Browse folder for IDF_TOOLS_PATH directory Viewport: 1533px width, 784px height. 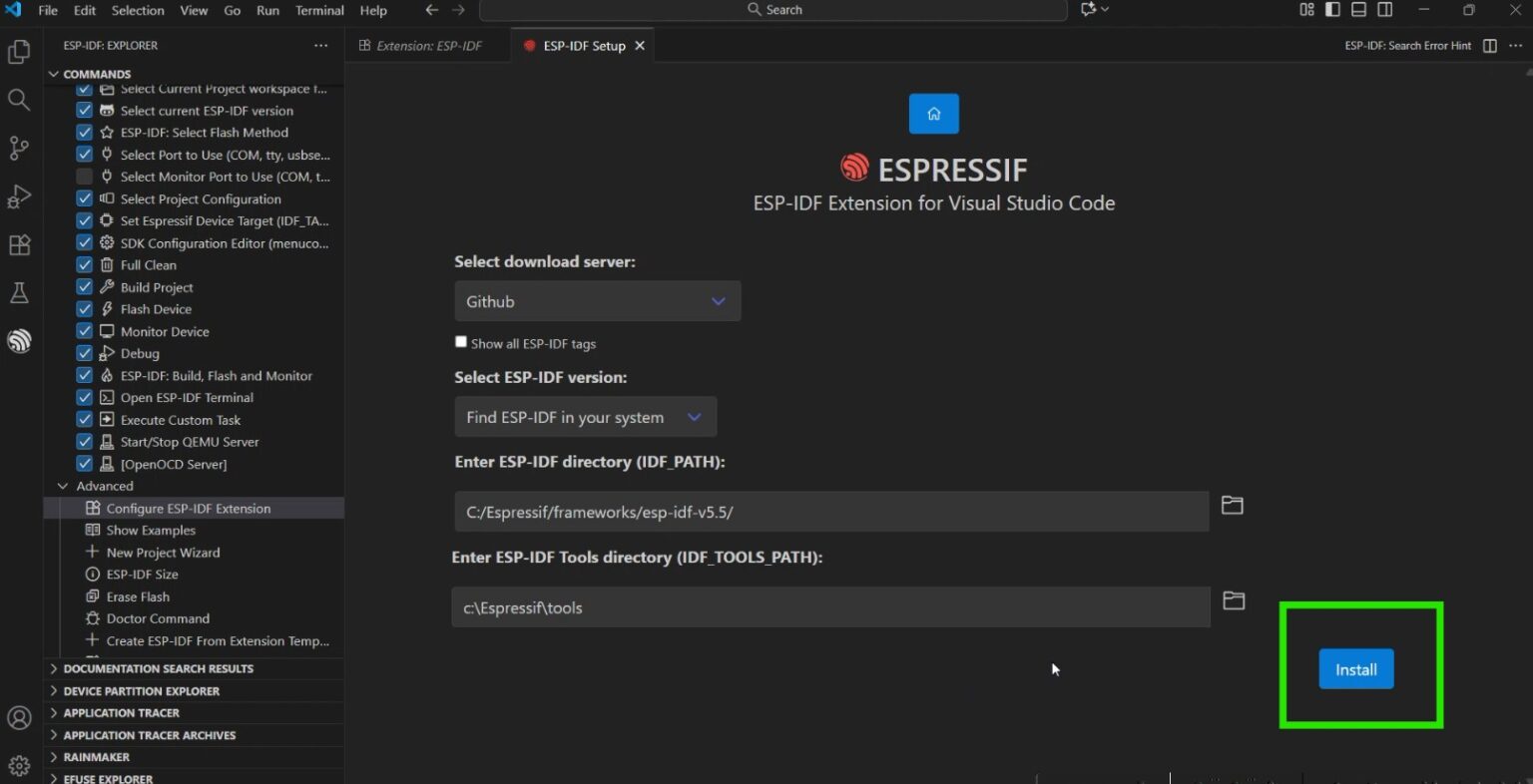1235,600
